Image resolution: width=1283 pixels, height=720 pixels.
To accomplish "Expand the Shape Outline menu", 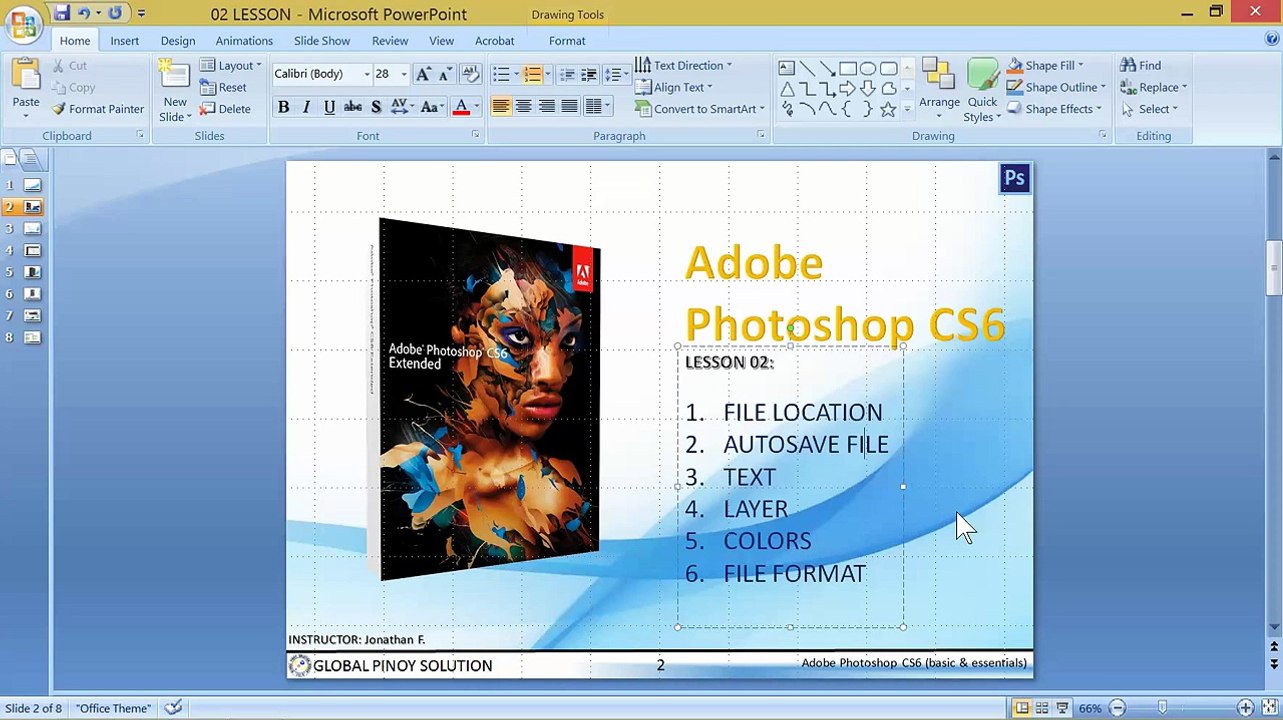I will point(1056,87).
